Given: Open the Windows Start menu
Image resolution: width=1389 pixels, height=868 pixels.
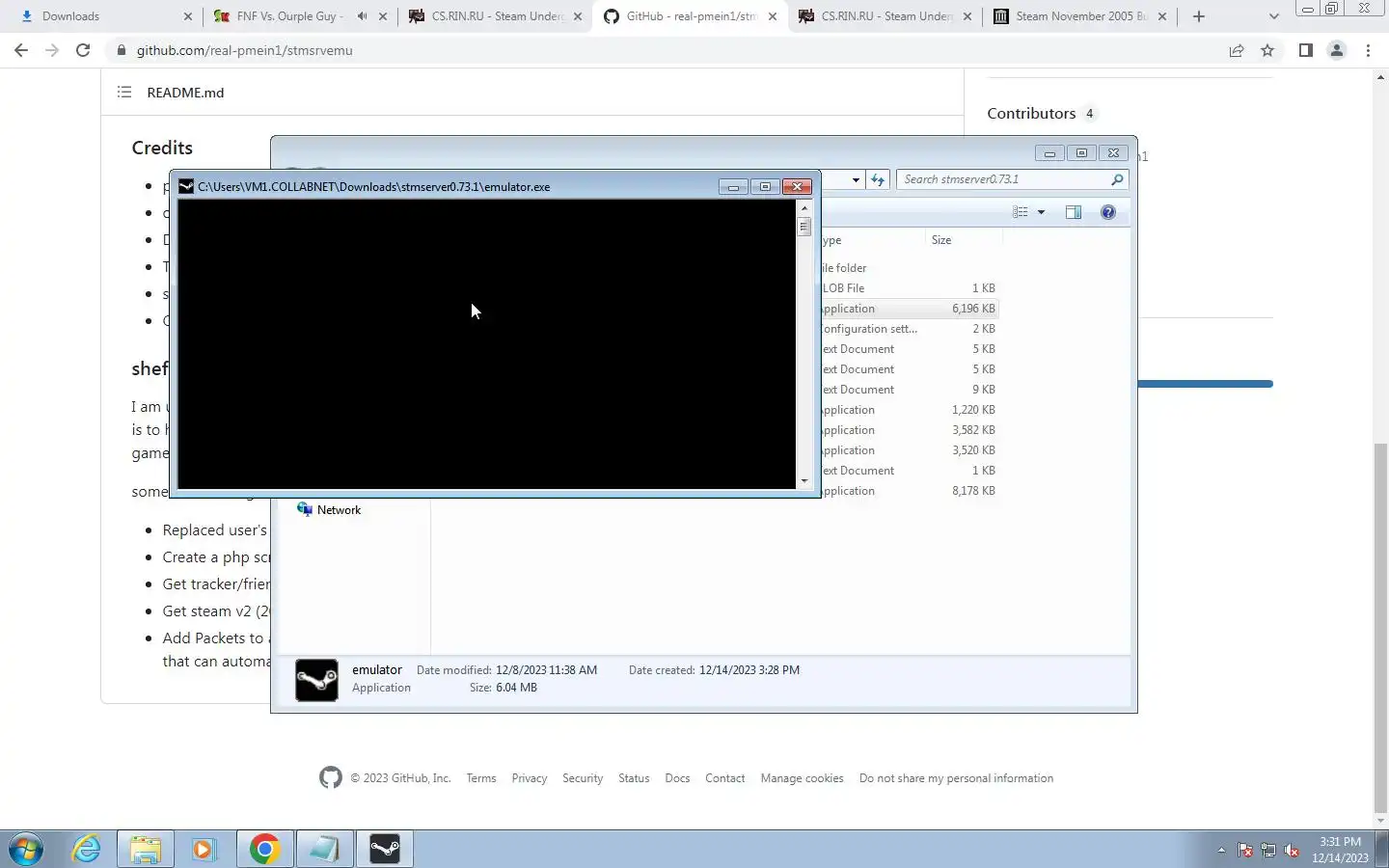Looking at the screenshot, I should (x=25, y=850).
